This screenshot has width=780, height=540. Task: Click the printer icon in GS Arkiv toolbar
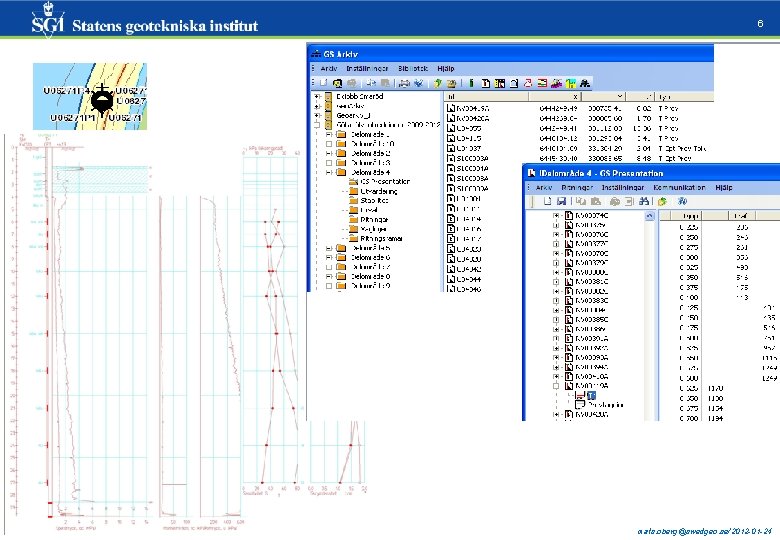click(x=404, y=83)
